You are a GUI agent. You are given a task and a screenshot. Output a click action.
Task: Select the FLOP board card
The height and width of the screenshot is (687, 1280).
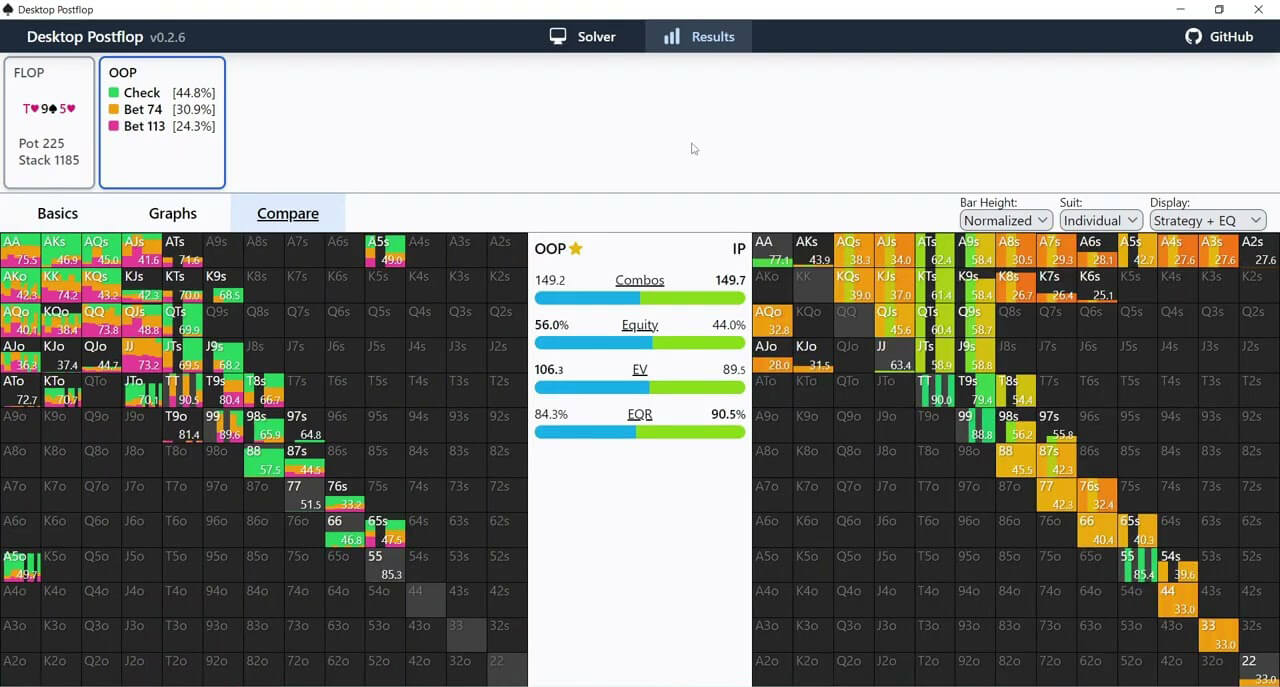coord(49,122)
